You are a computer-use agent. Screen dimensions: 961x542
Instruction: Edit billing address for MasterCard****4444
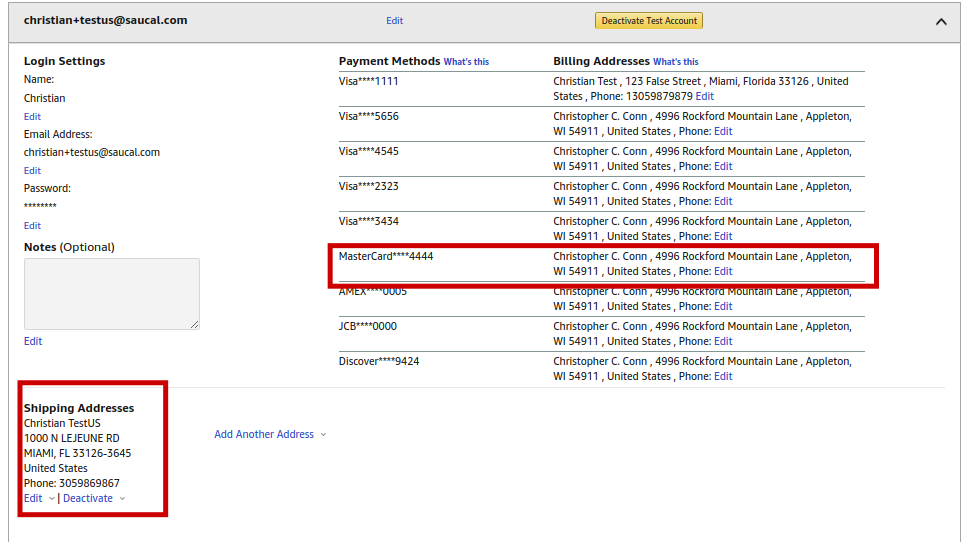[723, 271]
